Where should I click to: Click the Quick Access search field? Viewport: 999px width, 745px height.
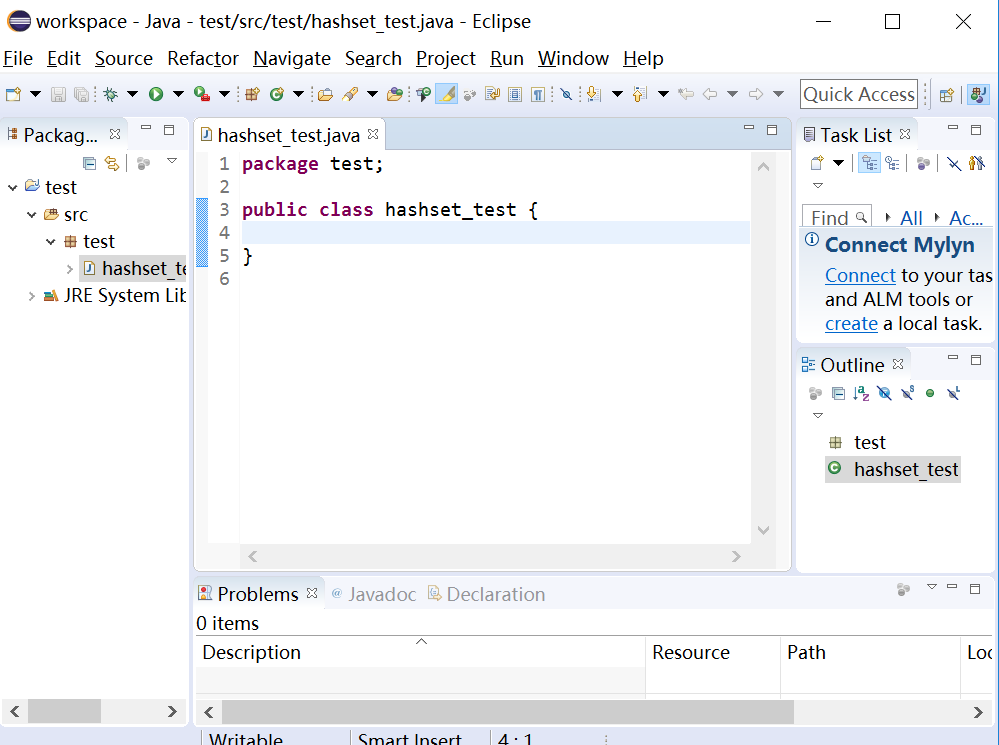(859, 94)
